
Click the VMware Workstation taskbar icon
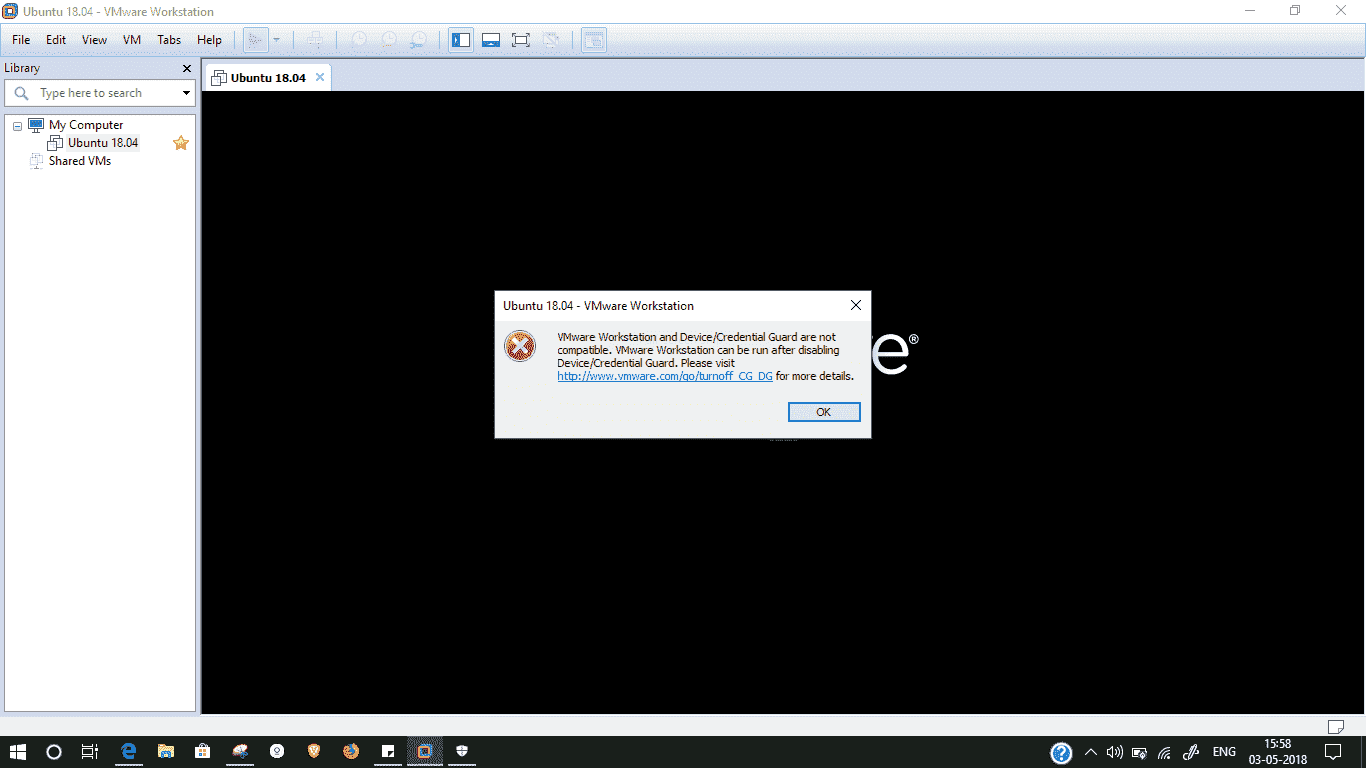coord(425,751)
